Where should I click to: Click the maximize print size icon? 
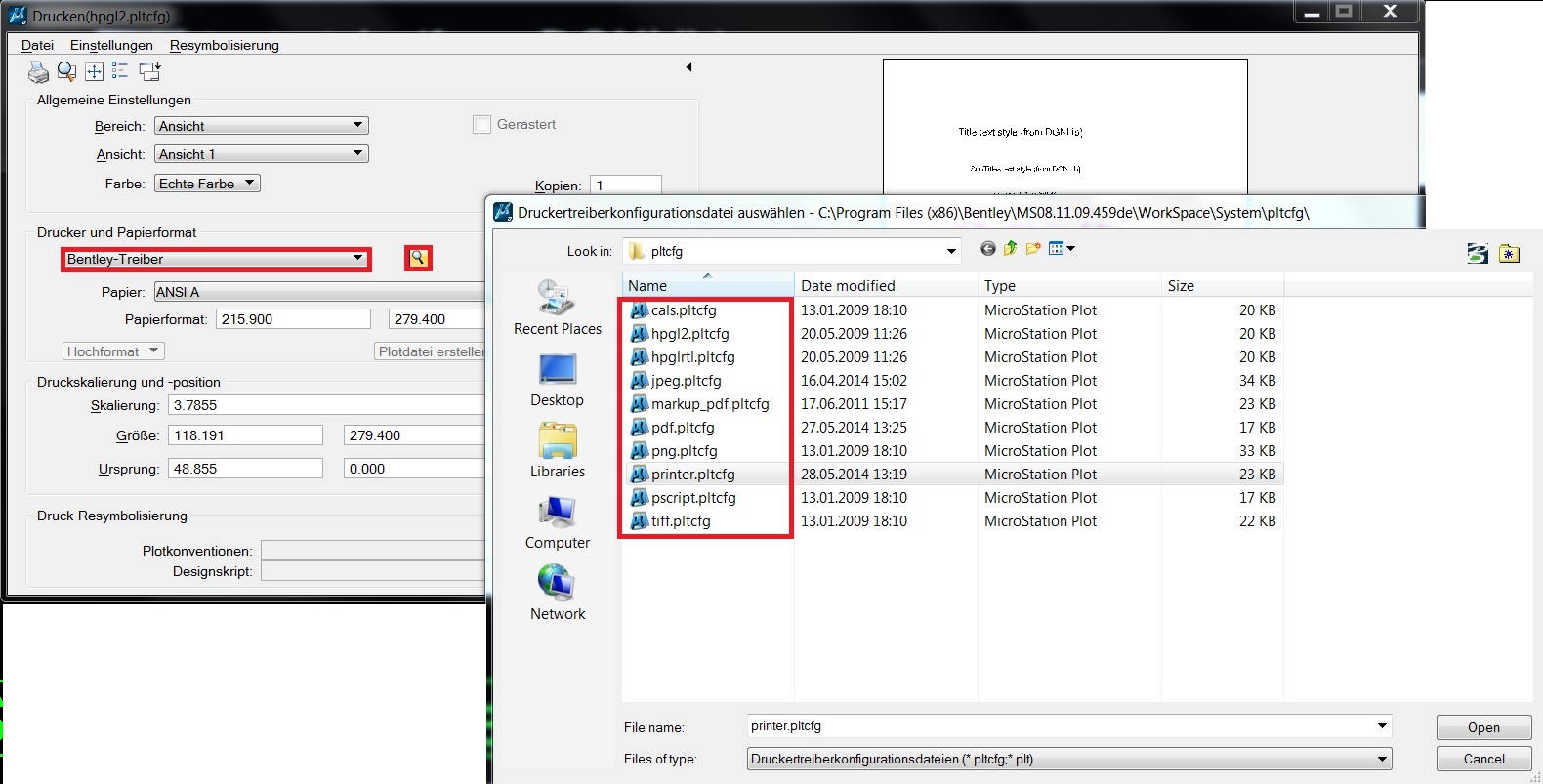click(x=94, y=71)
